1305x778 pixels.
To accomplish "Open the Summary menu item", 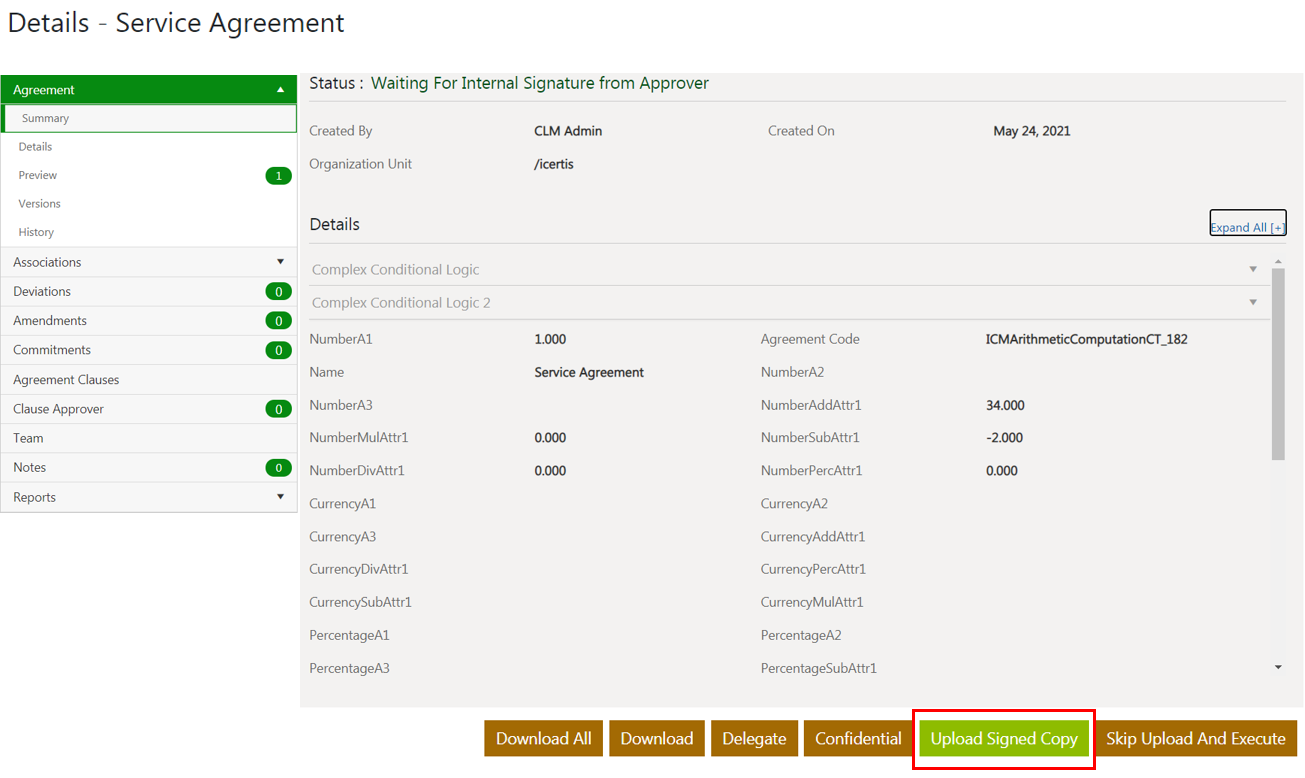I will 46,118.
